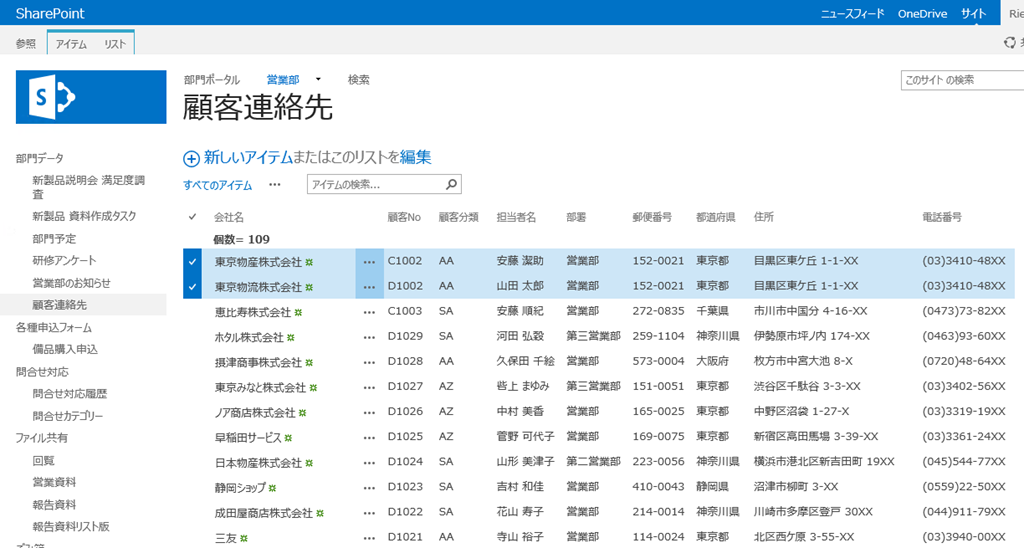Switch to the 参照 ribbon tab
1024x548 pixels.
pos(26,44)
